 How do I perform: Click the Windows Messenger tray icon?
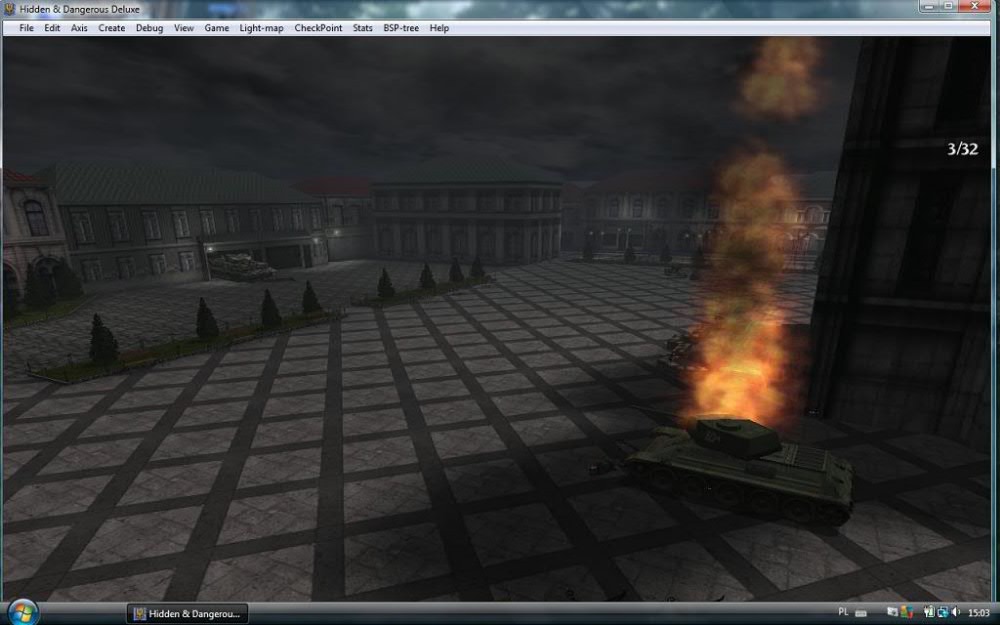(x=906, y=612)
